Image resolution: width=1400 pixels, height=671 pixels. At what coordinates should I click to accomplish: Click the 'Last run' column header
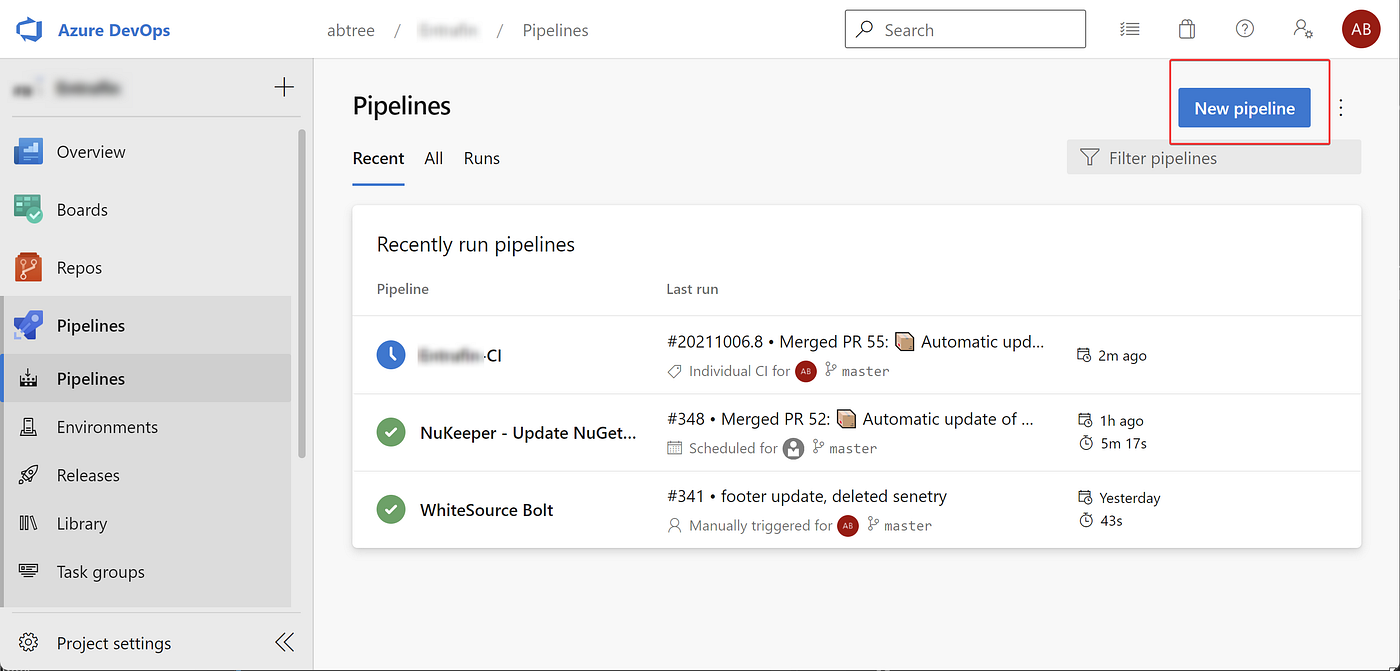(692, 289)
